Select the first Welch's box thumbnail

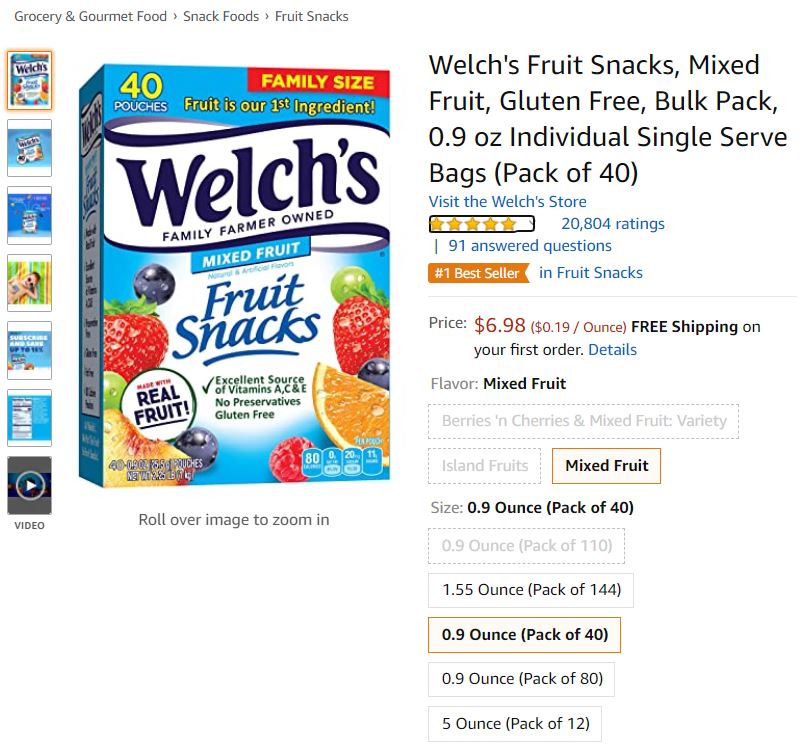click(29, 80)
